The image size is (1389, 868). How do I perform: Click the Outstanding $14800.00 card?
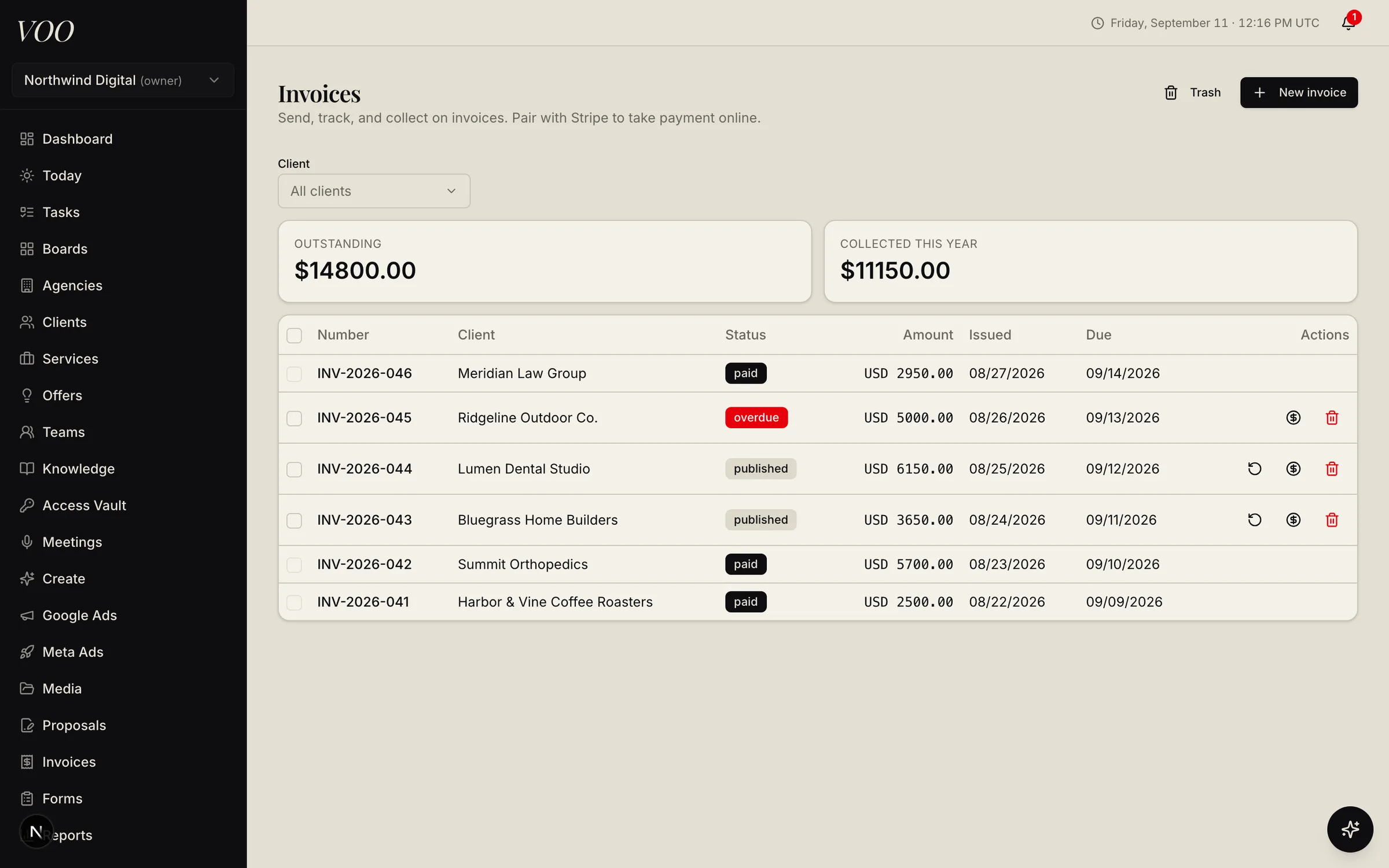[x=545, y=262]
